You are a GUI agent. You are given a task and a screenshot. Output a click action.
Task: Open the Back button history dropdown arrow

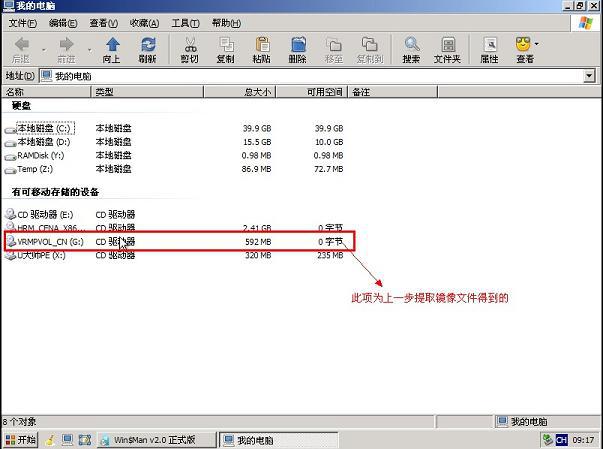click(44, 50)
